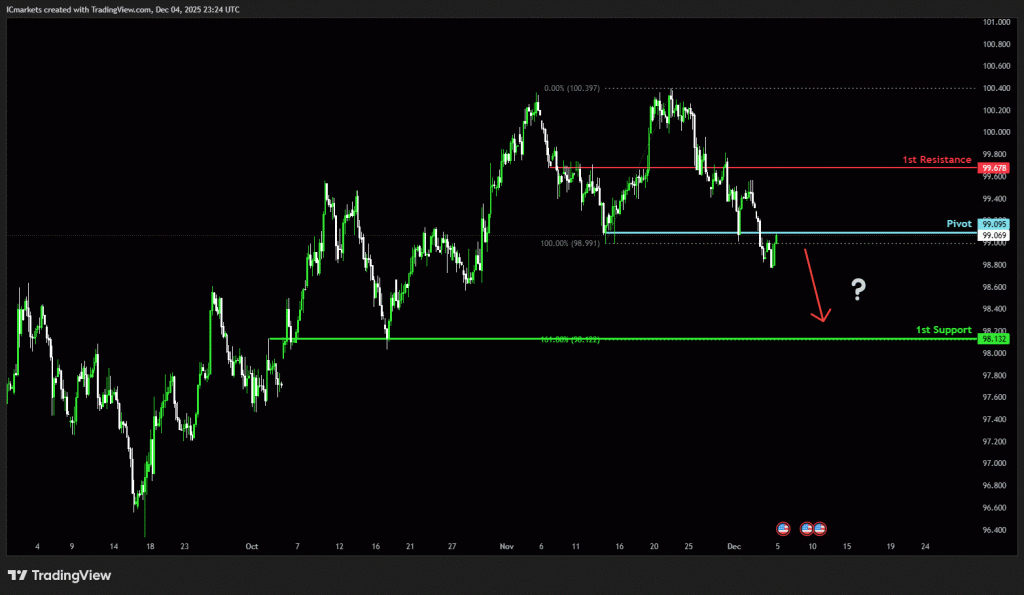1024x595 pixels.
Task: Click the TradingView logo
Action: (59, 575)
